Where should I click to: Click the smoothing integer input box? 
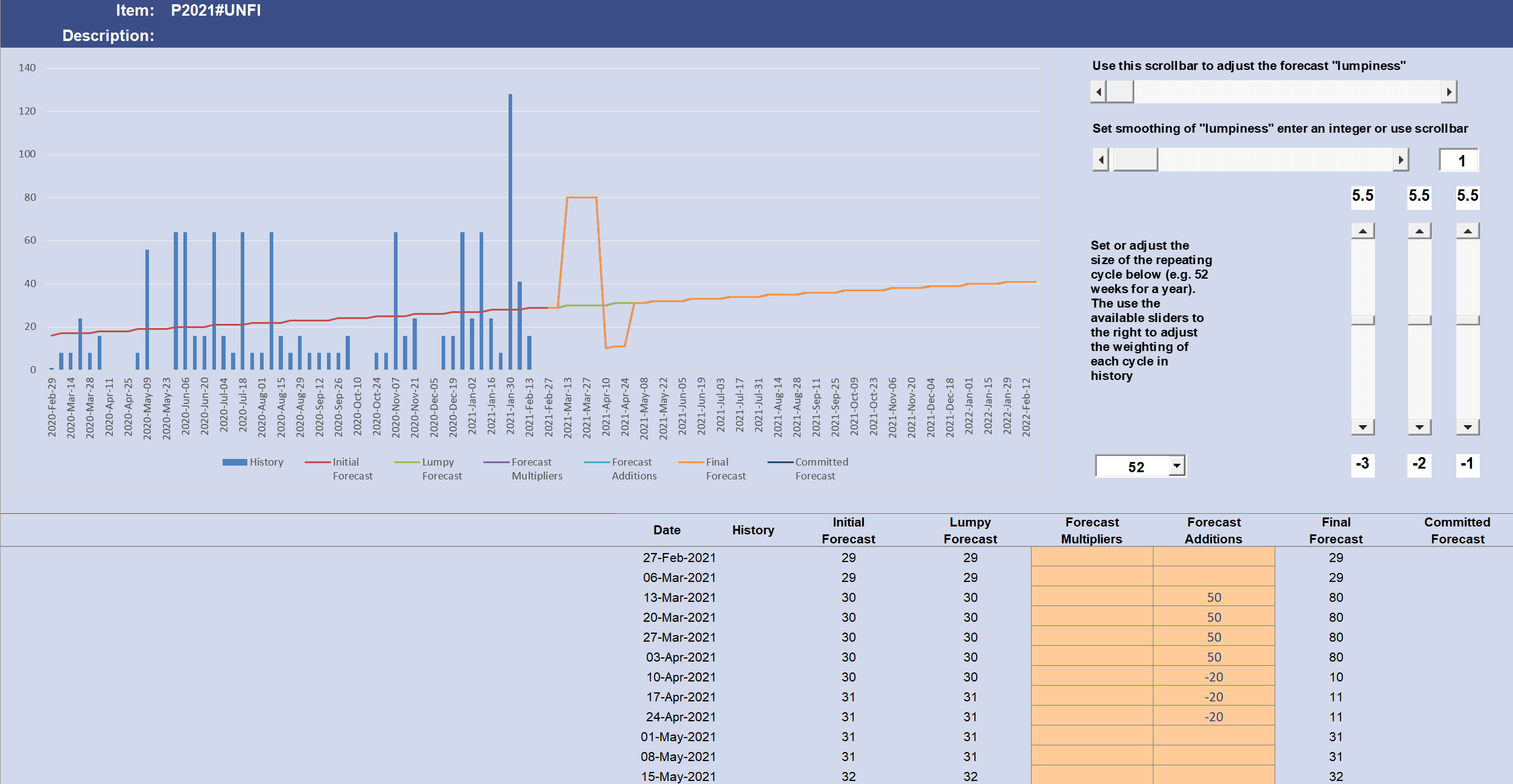pos(1459,161)
